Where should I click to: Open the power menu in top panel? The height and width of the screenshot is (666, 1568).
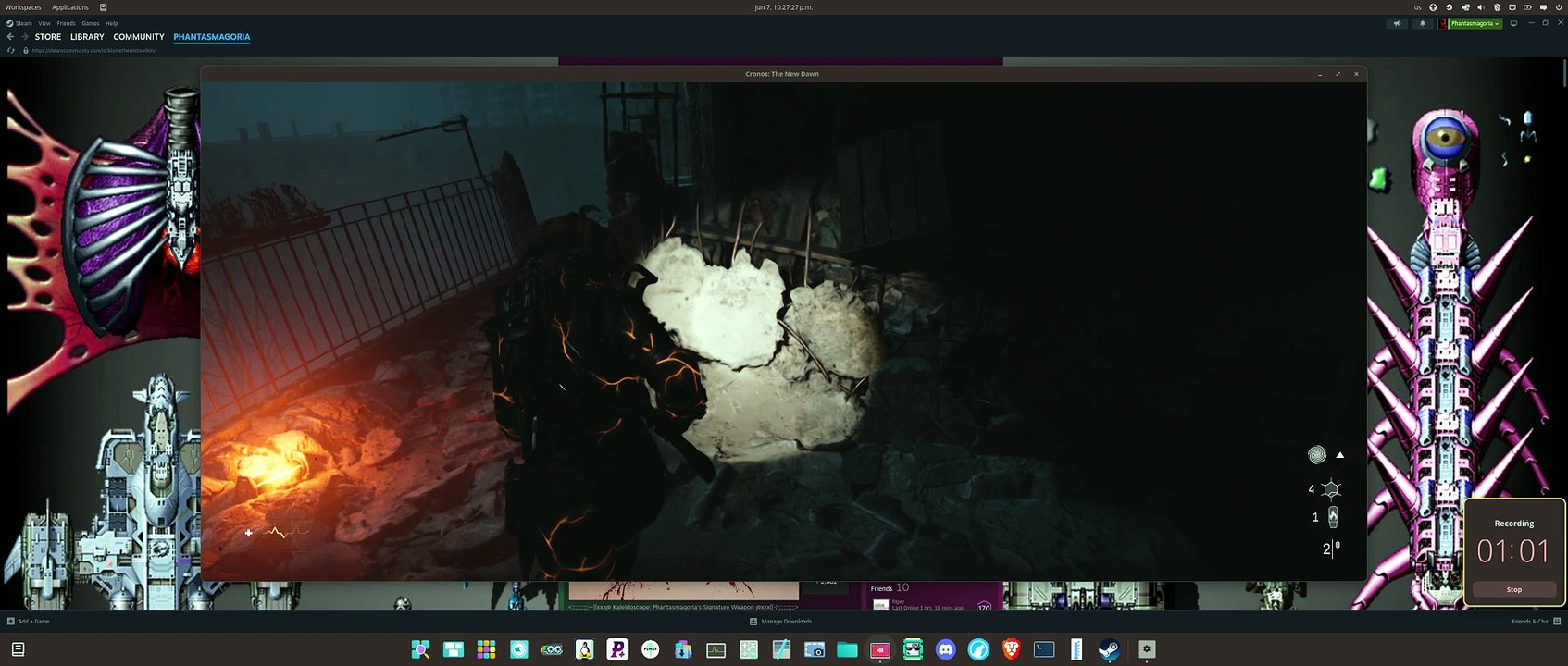tap(1559, 7)
